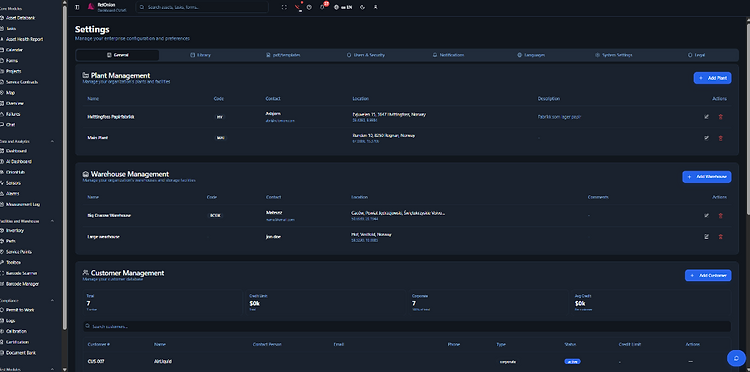This screenshot has height=372, width=750.
Task: Open Barcode Scanner in sidebar
Action: [22, 274]
